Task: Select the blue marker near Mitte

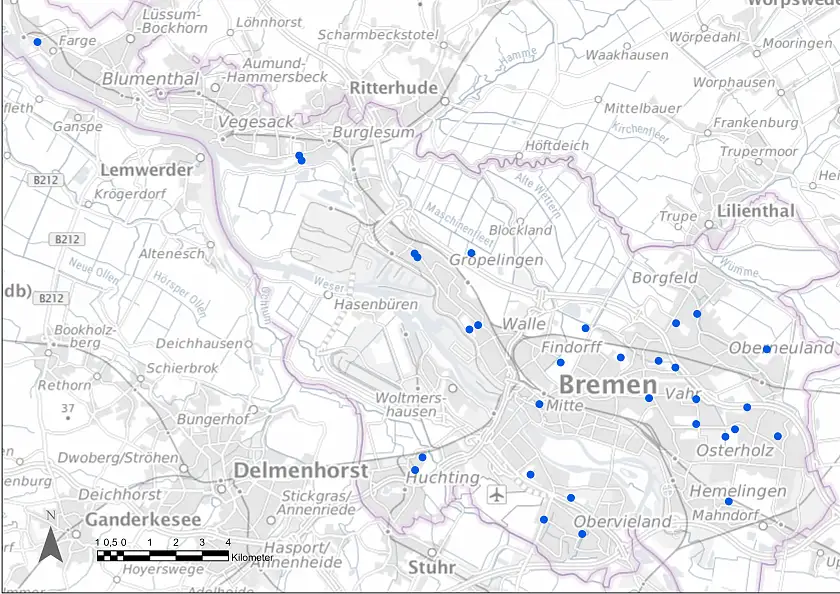Action: [x=538, y=404]
